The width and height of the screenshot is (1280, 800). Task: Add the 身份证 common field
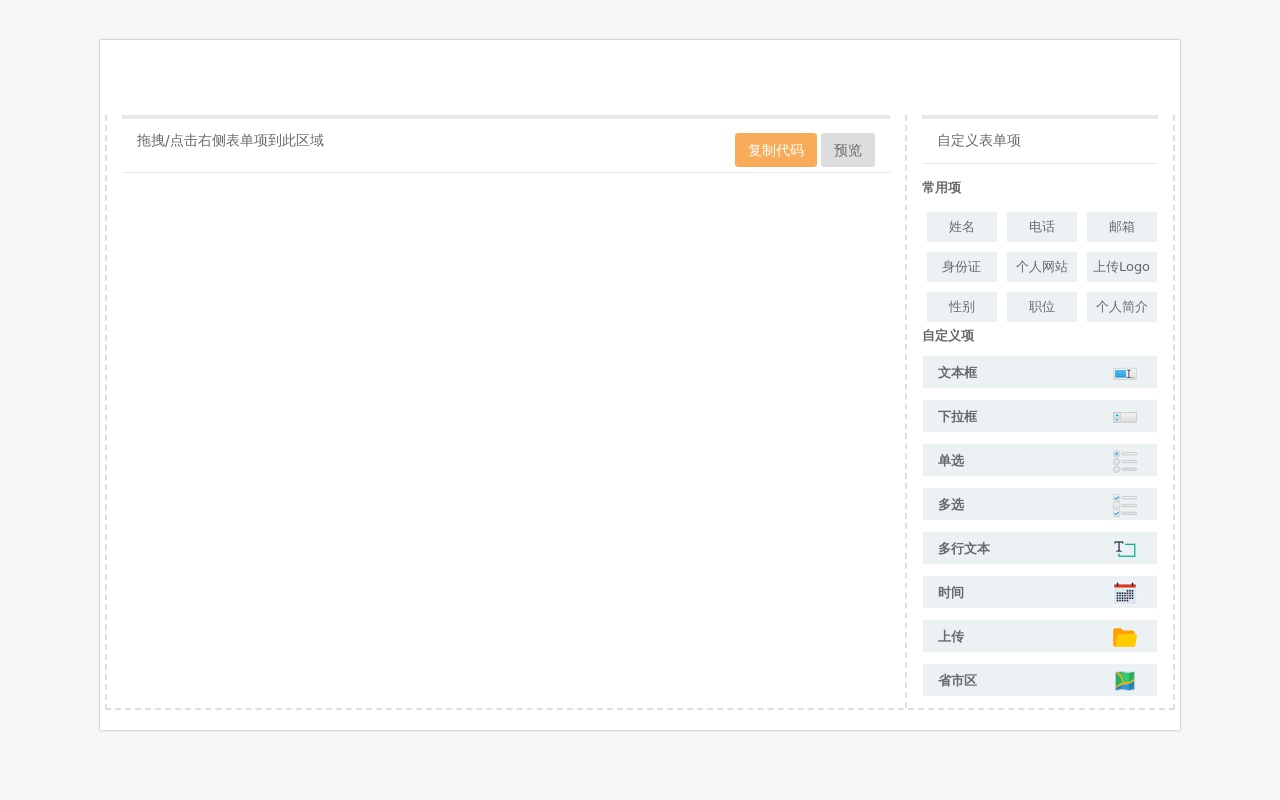962,267
